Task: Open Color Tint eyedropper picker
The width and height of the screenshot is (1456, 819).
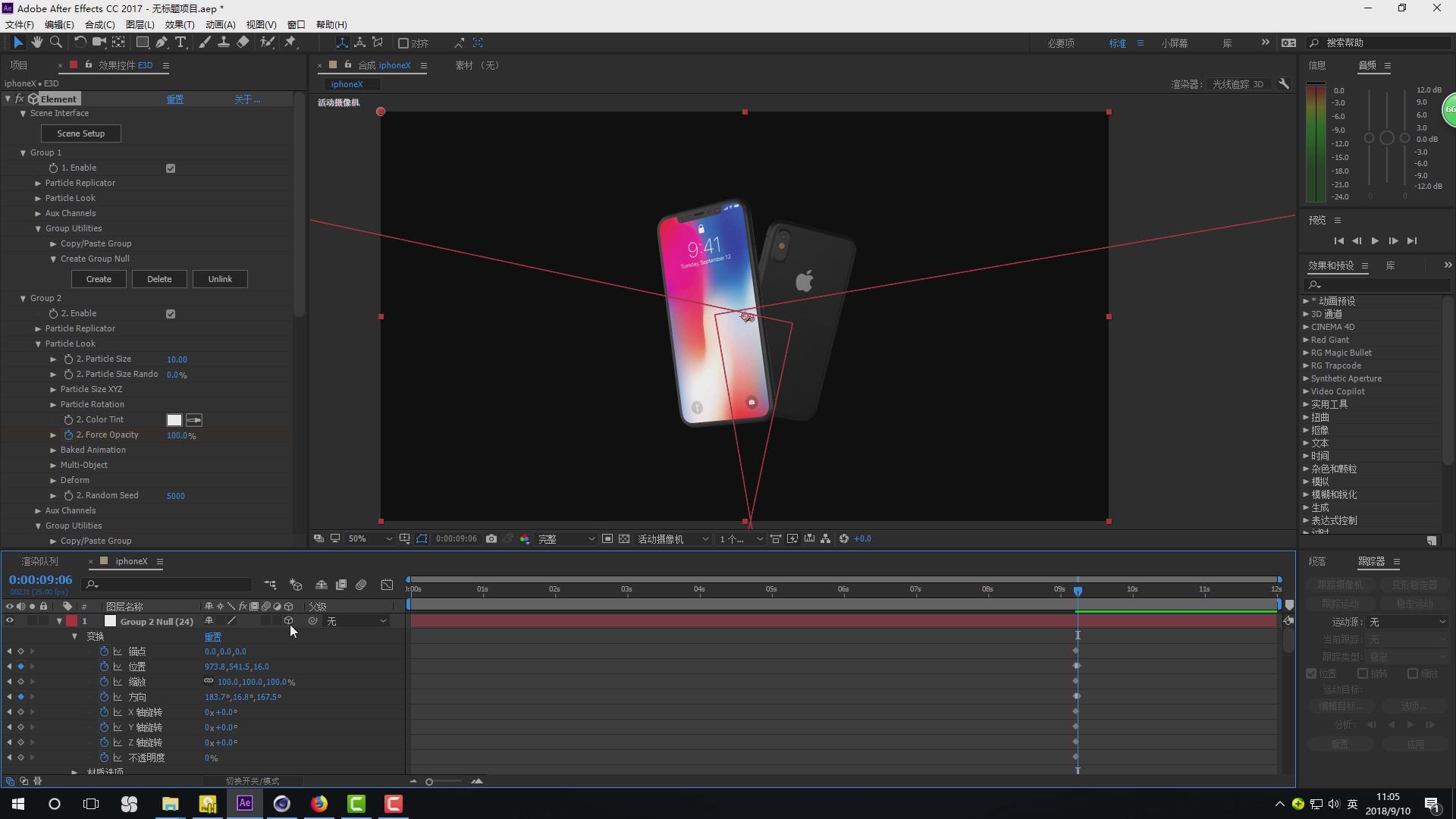Action: coord(194,420)
